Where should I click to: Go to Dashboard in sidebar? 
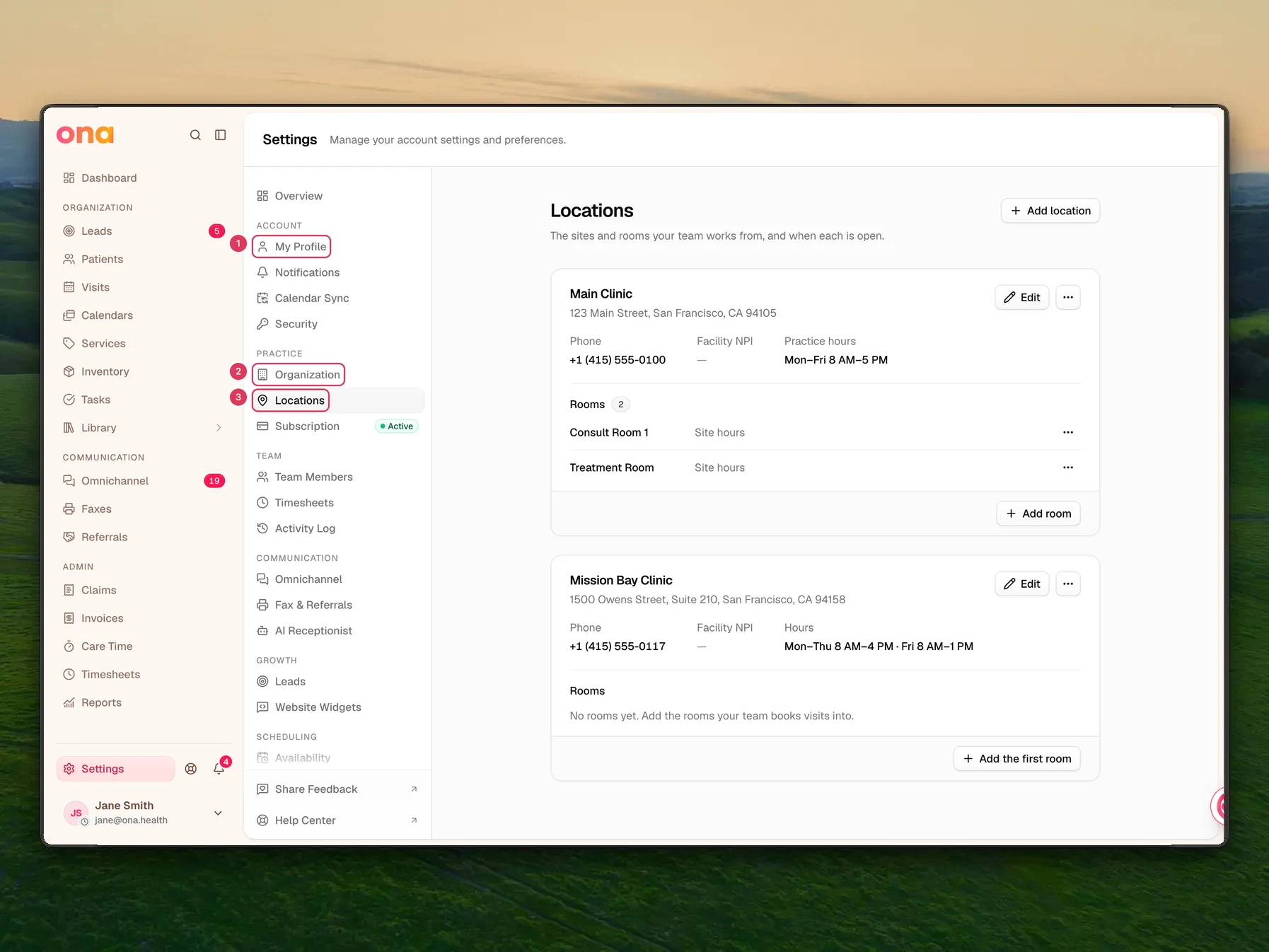click(144, 178)
